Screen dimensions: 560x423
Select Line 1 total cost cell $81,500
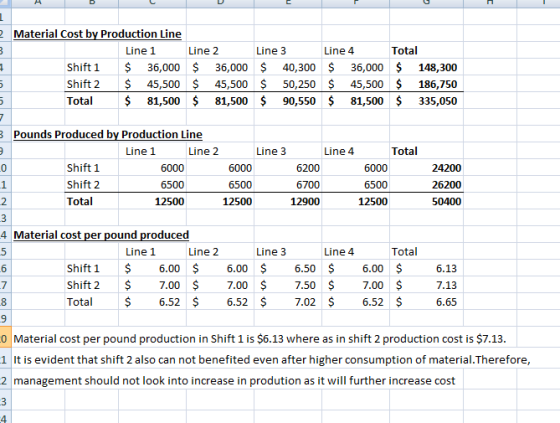152,101
